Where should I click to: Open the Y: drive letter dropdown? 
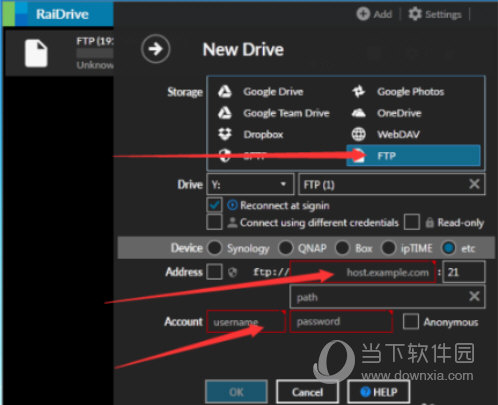click(x=250, y=184)
